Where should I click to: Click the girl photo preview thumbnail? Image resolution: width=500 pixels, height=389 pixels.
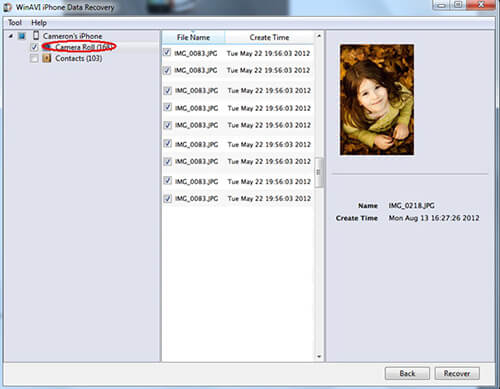377,100
